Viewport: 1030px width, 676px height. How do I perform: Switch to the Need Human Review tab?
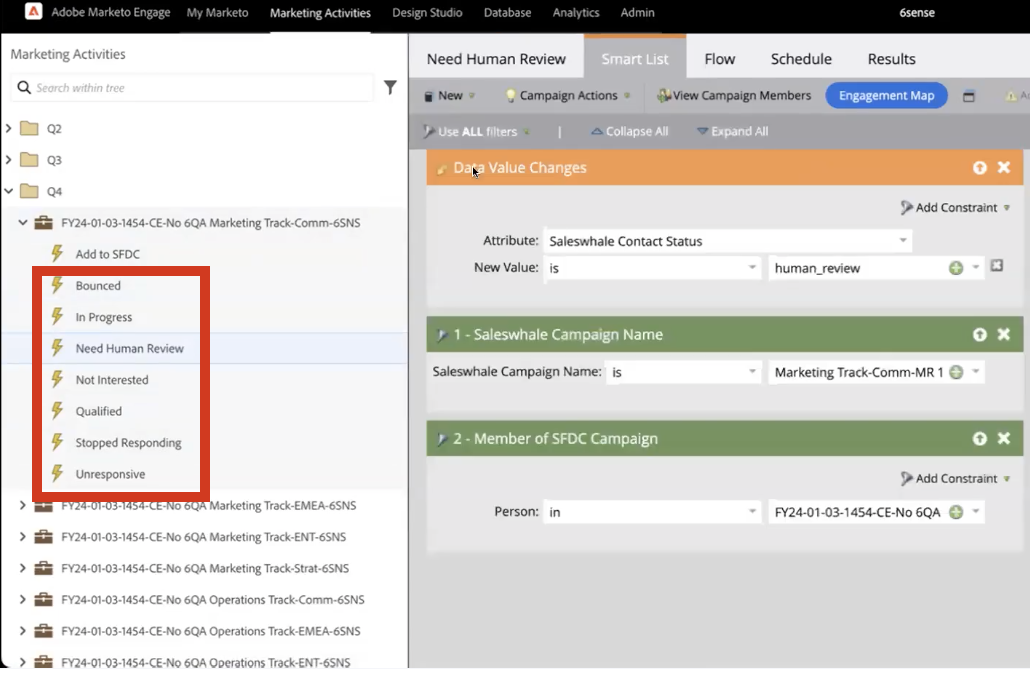click(x=496, y=59)
